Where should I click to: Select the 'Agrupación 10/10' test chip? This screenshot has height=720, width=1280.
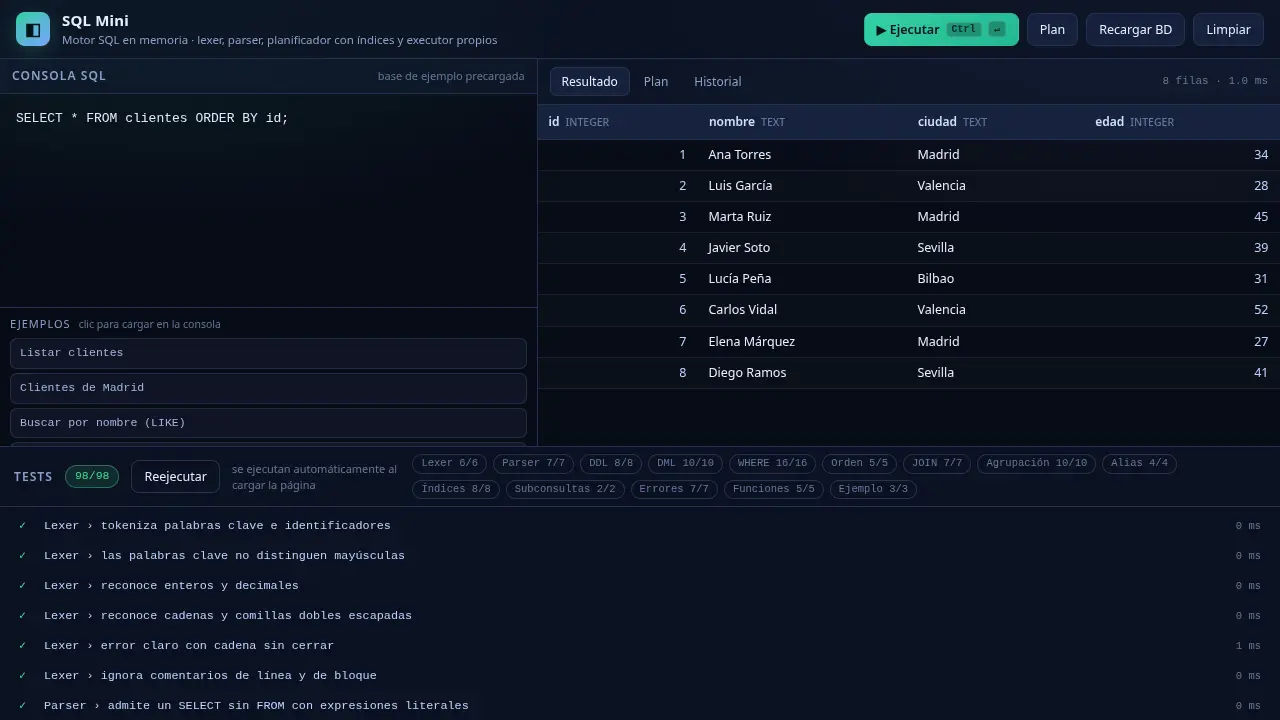tap(1037, 464)
